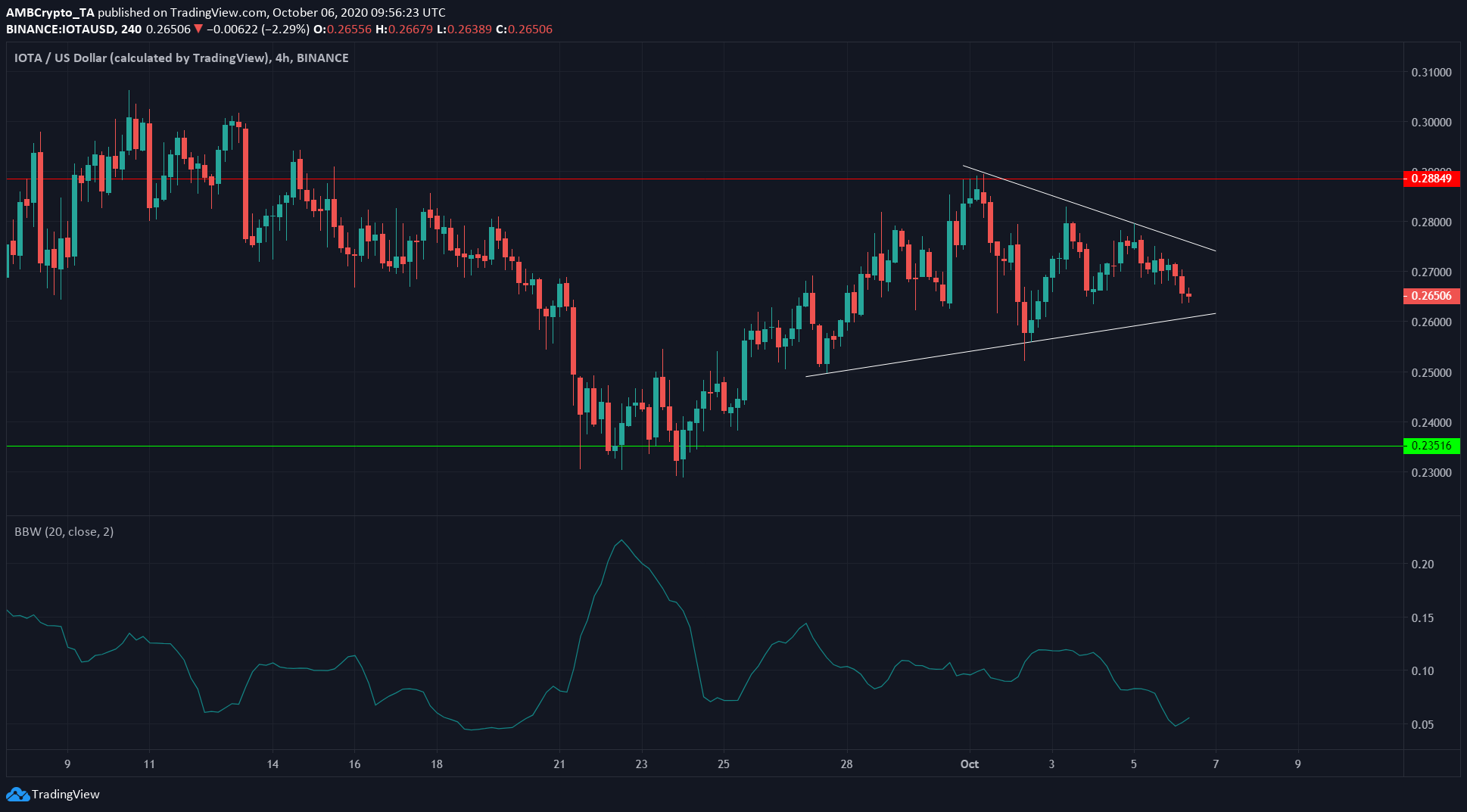Click the High value H:0.26679 in header
Viewport: 1467px width, 812px height.
click(404, 30)
